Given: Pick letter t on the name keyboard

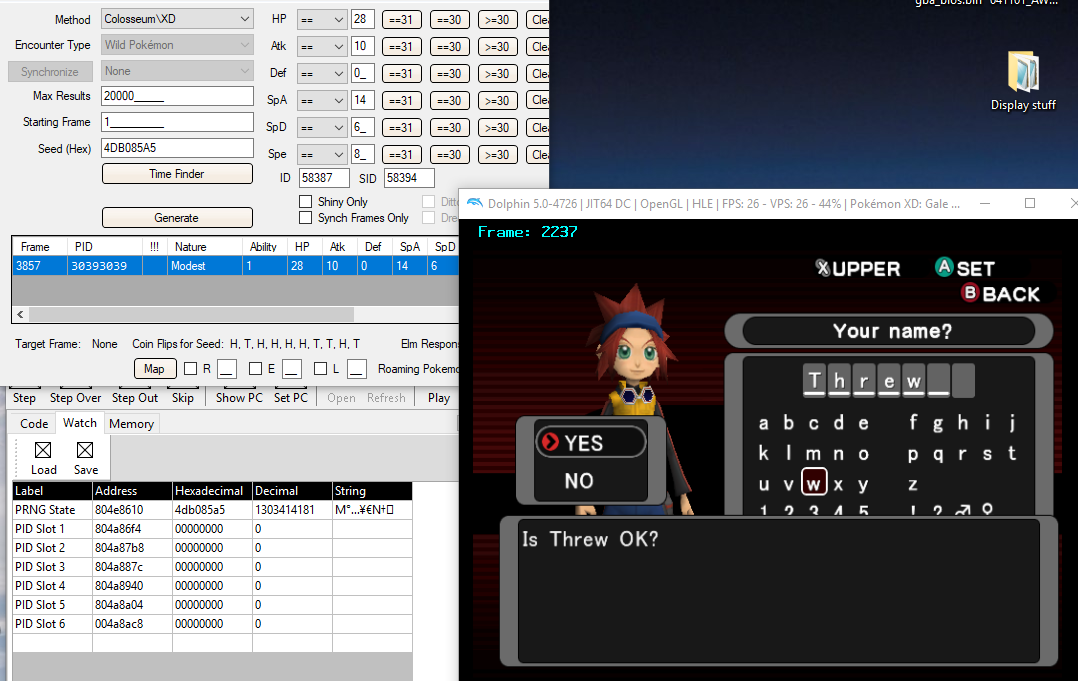Looking at the screenshot, I should point(1012,453).
